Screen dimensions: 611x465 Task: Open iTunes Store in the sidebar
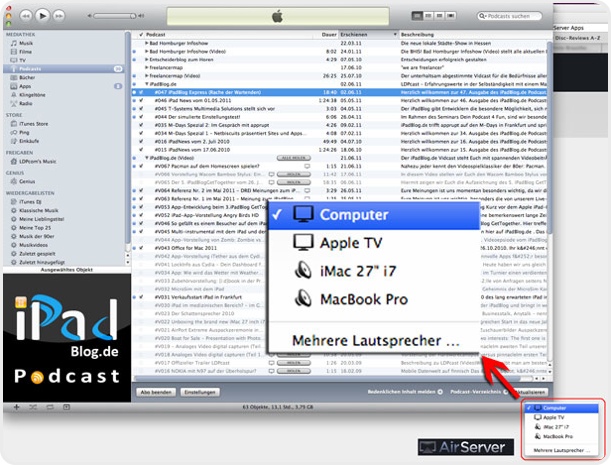point(34,124)
